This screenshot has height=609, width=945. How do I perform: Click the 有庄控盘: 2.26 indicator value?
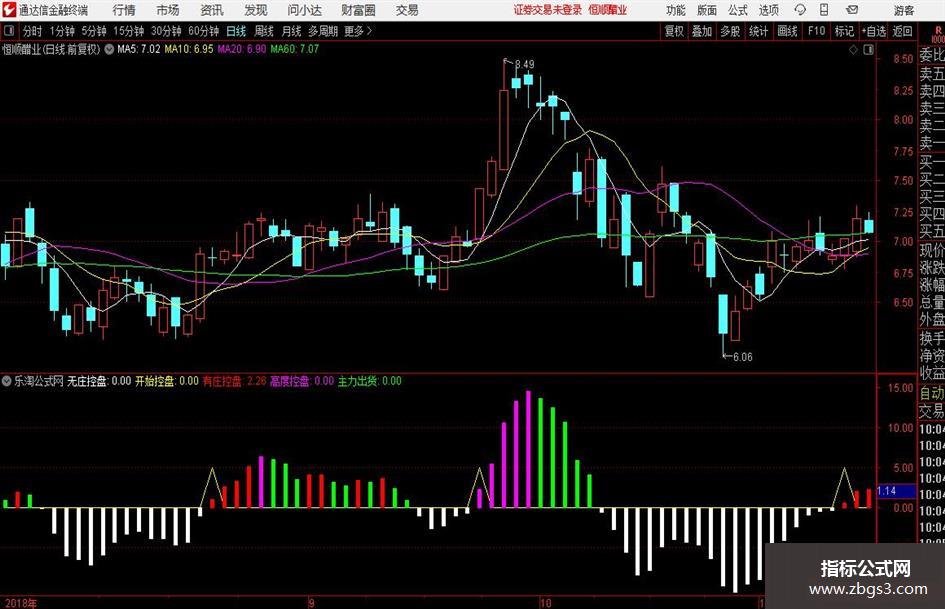(x=234, y=381)
